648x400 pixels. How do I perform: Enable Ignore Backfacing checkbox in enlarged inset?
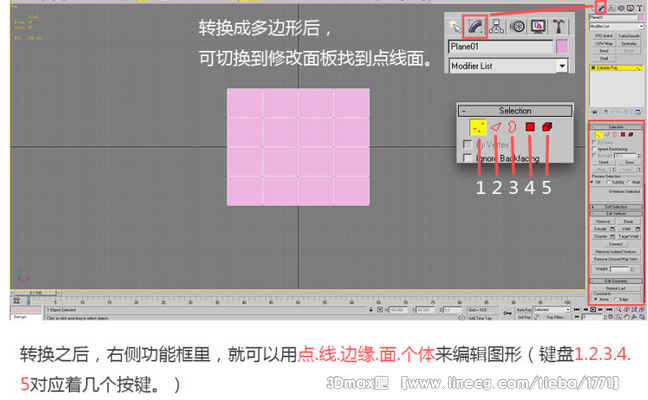tap(468, 158)
